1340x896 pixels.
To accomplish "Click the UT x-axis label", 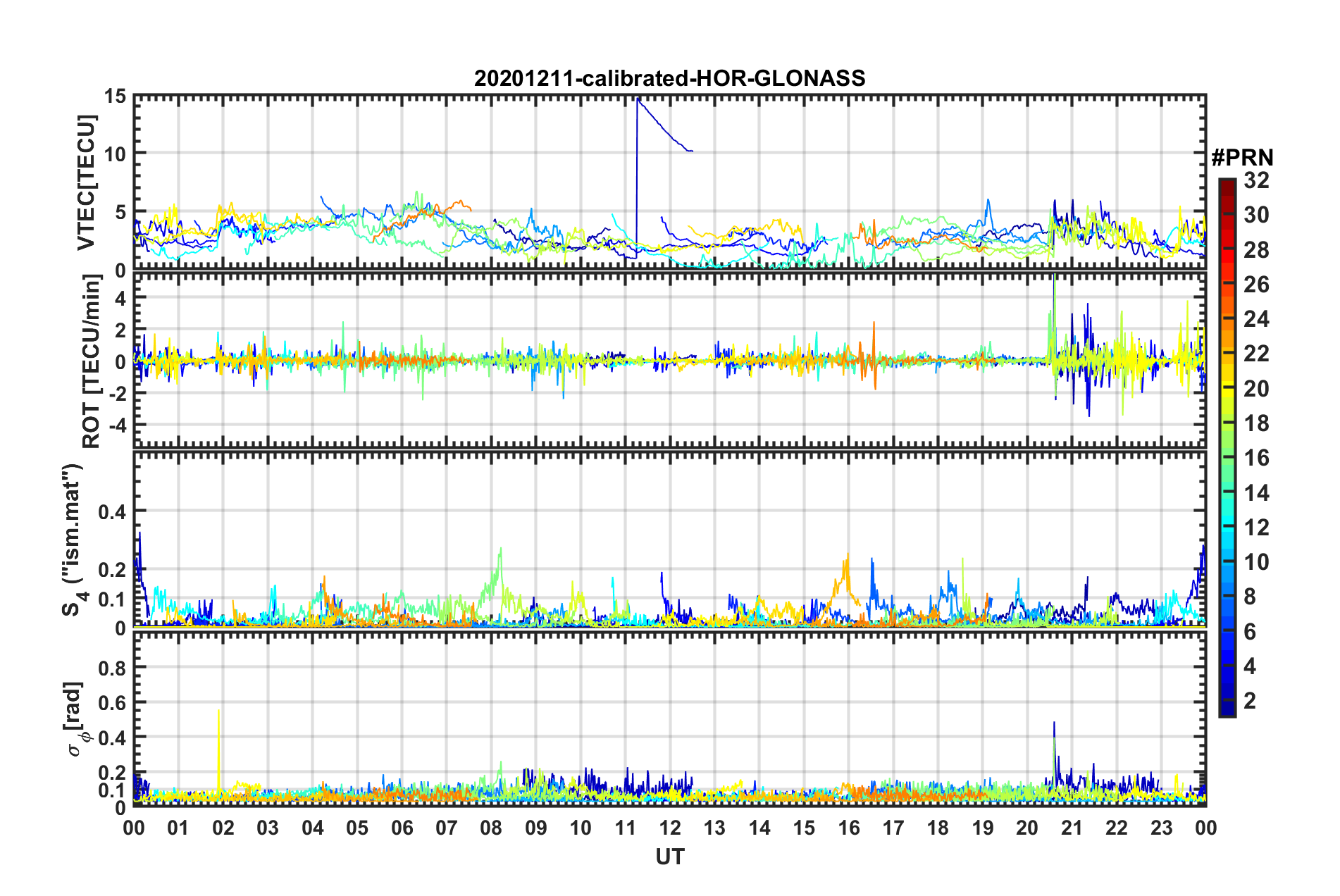I will (x=669, y=857).
